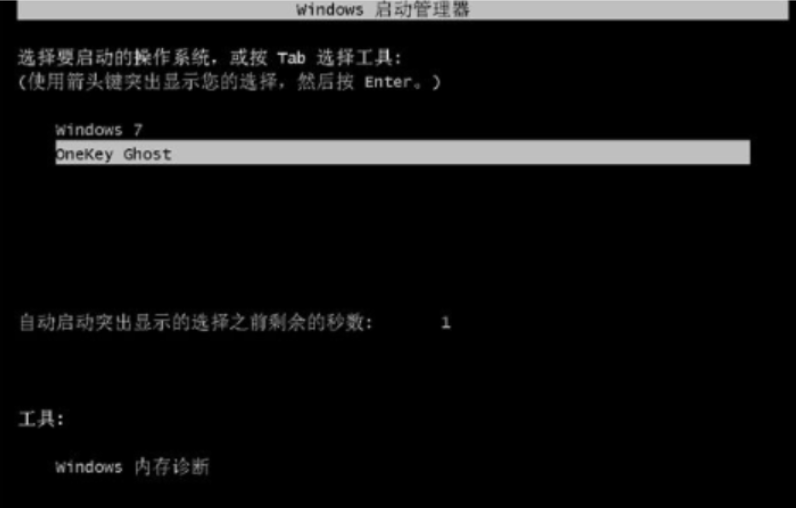796x508 pixels.
Task: Open the Windows 内存诊断 tool
Action: (132, 467)
